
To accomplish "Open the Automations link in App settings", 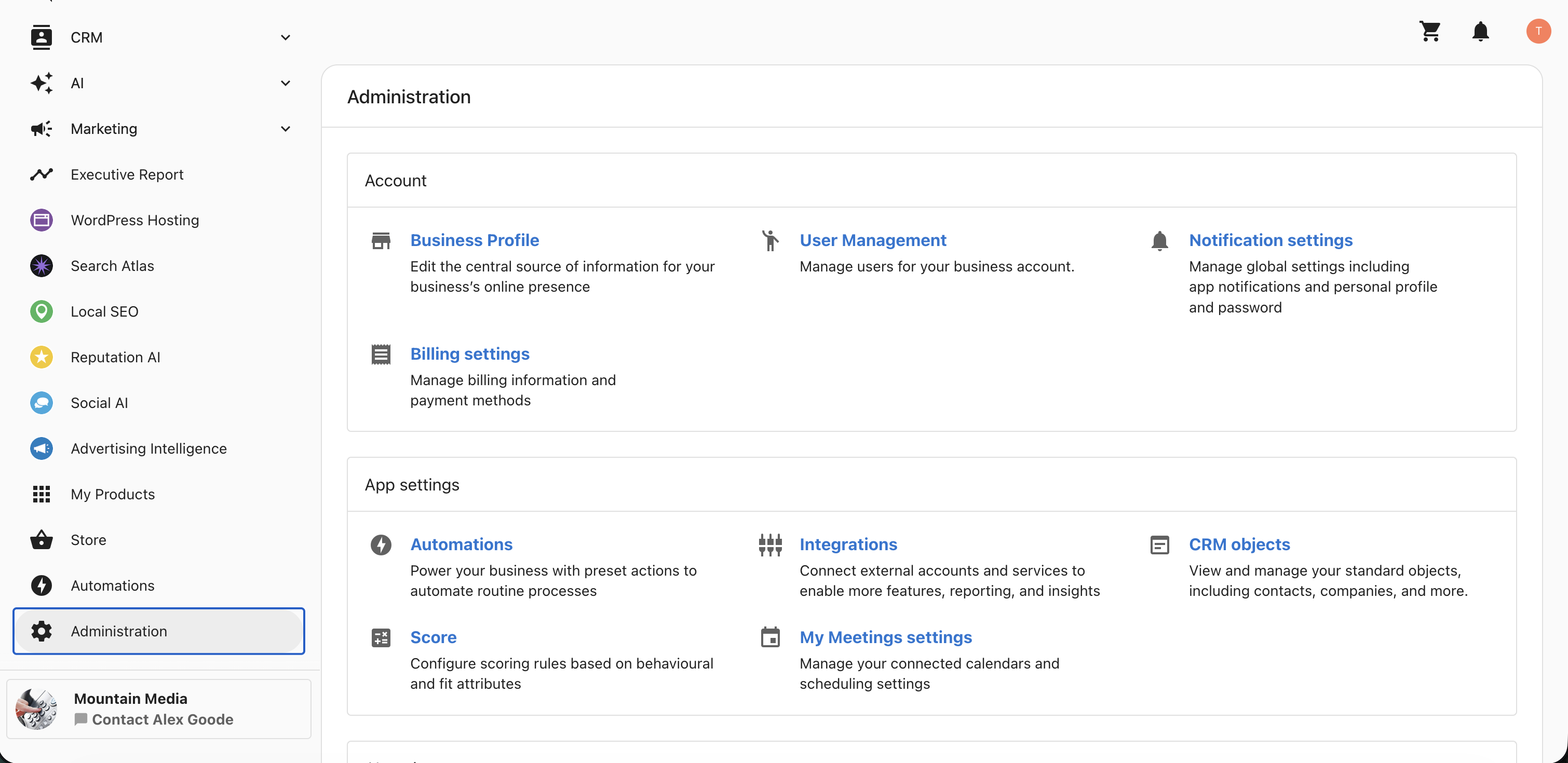I will point(461,544).
